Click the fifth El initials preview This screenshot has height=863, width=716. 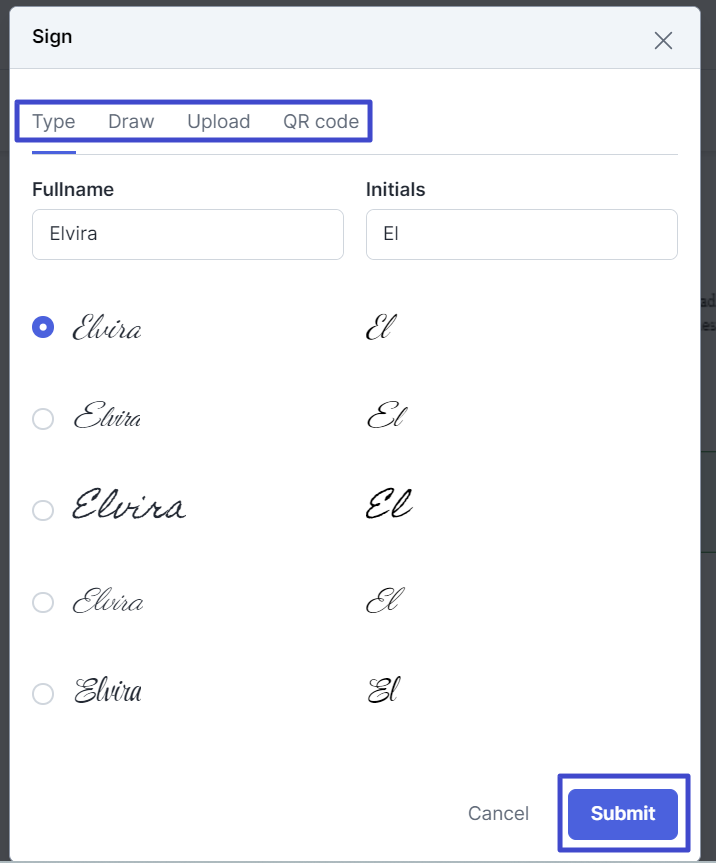pyautogui.click(x=384, y=690)
